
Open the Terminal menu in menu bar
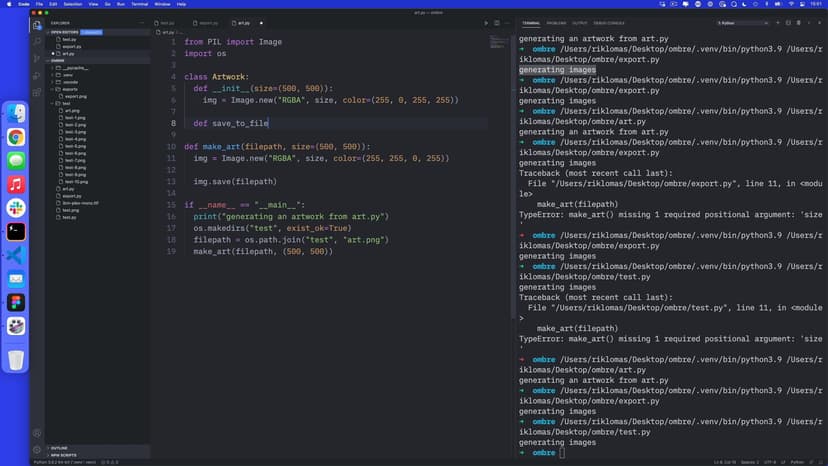click(138, 4)
